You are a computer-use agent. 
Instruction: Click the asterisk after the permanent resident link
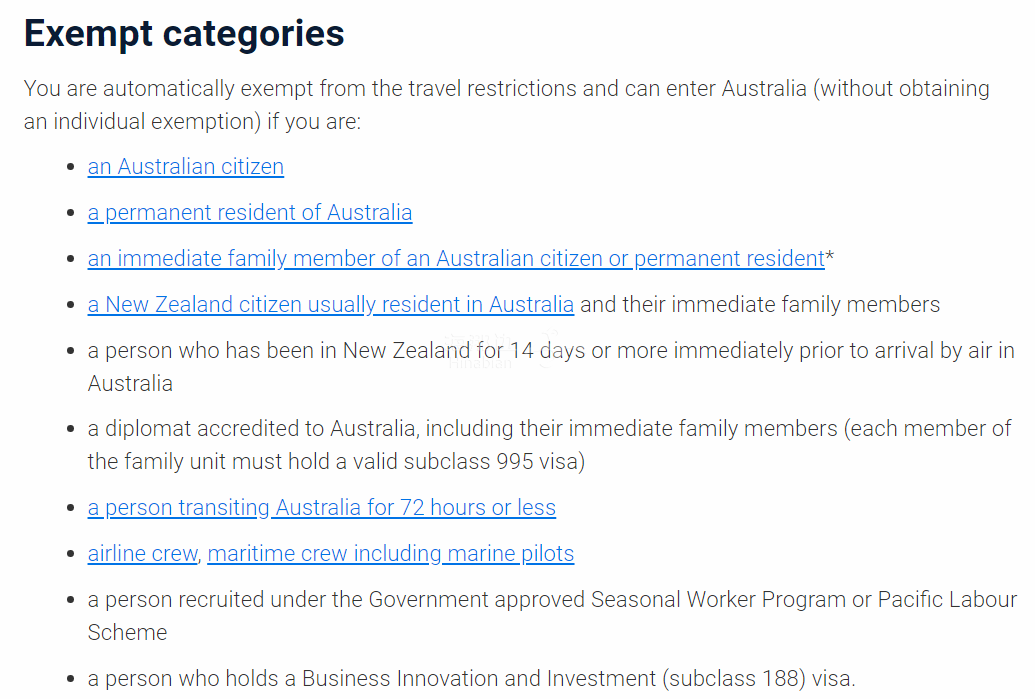[830, 258]
